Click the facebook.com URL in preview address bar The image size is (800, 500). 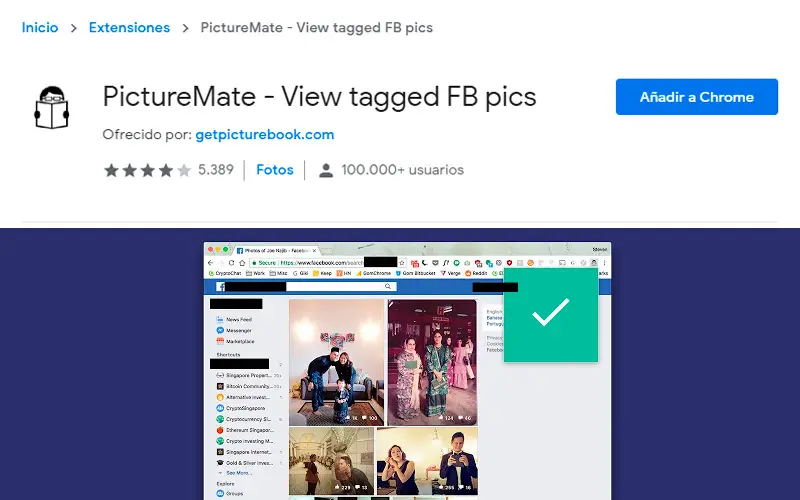click(321, 263)
